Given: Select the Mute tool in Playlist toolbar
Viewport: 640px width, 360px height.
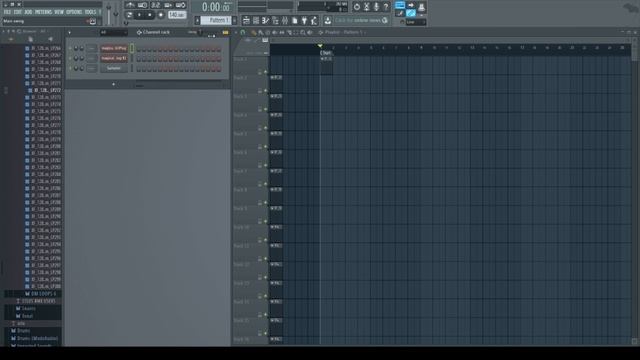Looking at the screenshot, I should [x=274, y=32].
